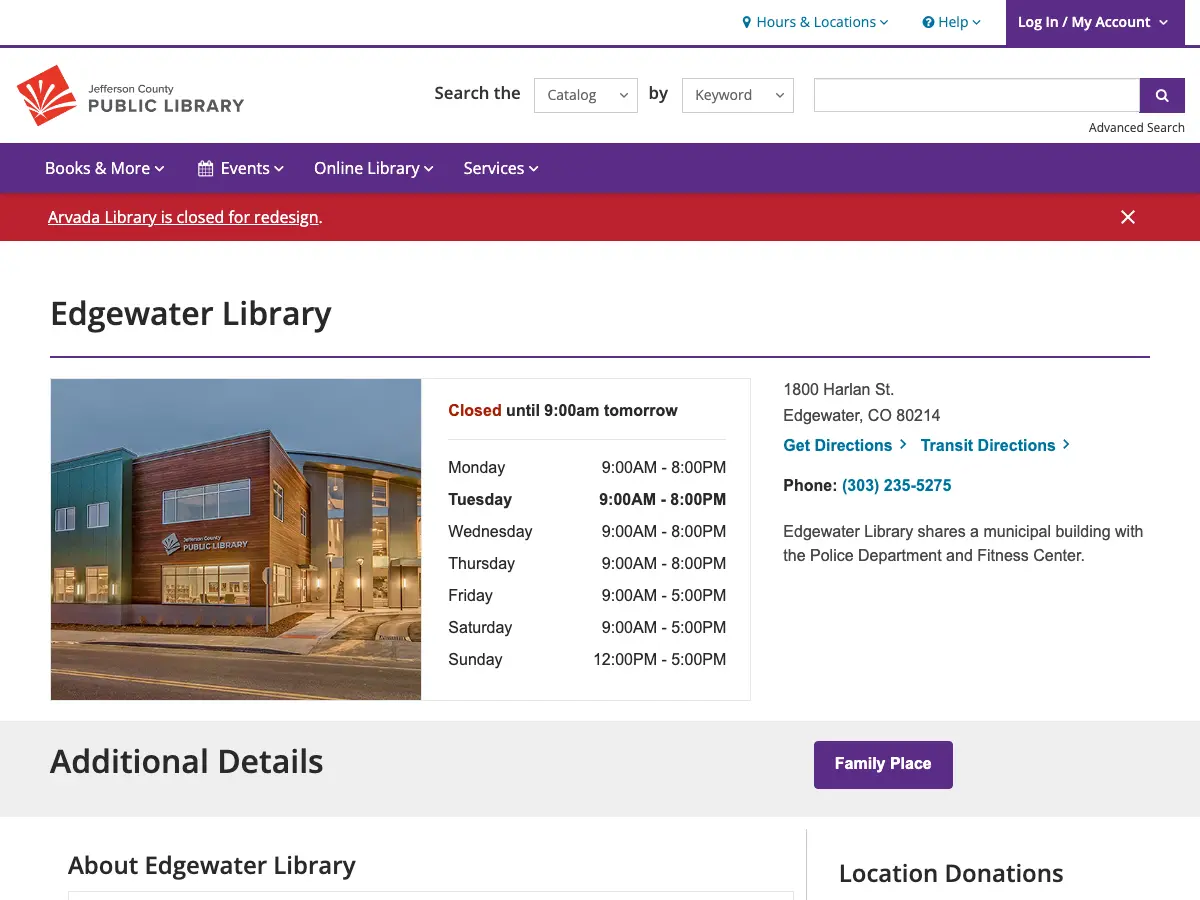Expand the Services menu
The height and width of the screenshot is (900, 1200).
[x=501, y=168]
